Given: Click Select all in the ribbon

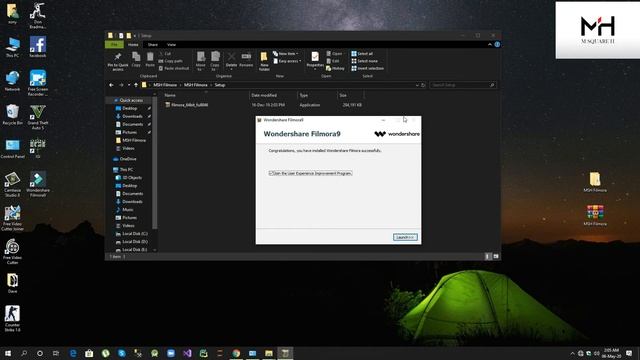Looking at the screenshot, I should 362,54.
